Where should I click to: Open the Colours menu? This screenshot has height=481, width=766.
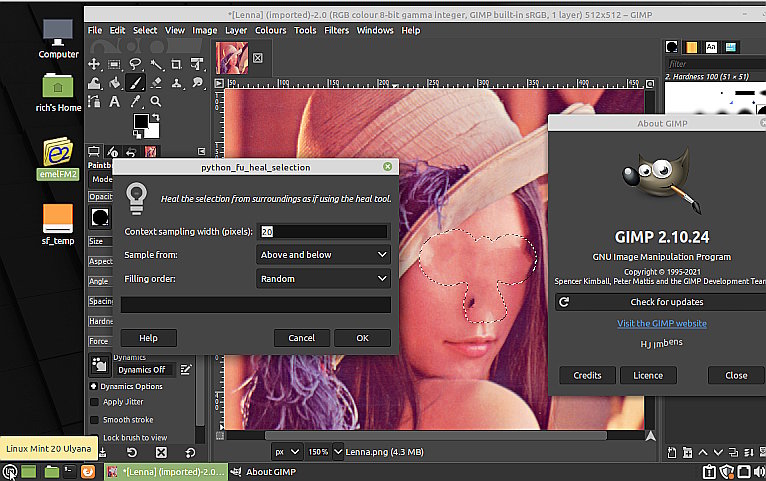click(271, 30)
